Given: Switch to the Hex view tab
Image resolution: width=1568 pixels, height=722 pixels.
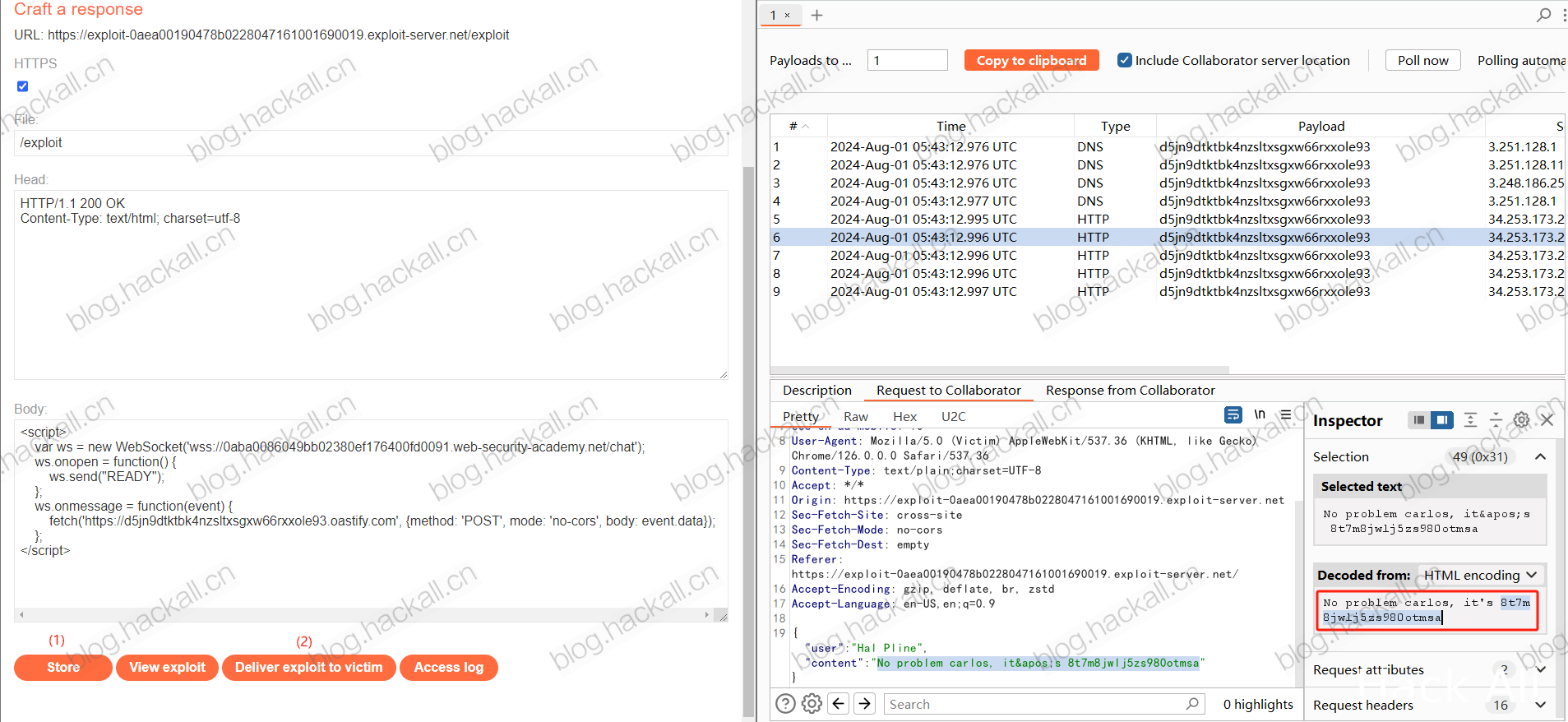Looking at the screenshot, I should point(905,416).
